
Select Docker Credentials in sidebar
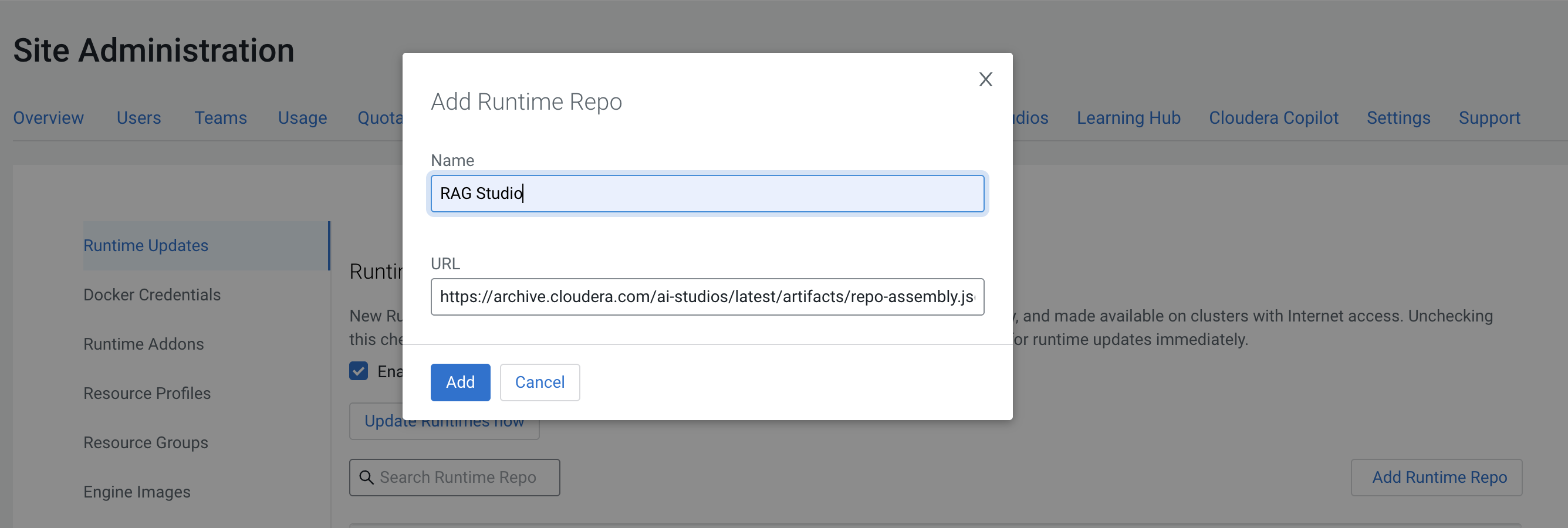click(152, 295)
